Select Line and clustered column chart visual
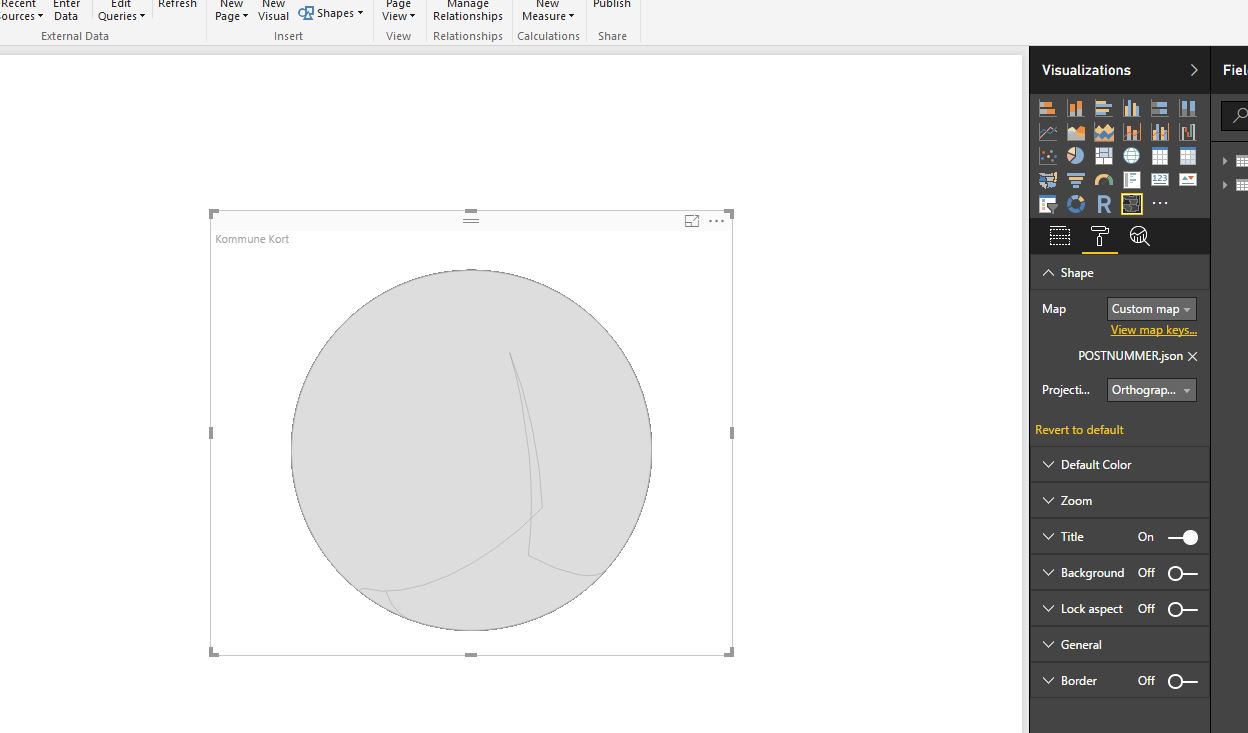 pos(1159,132)
